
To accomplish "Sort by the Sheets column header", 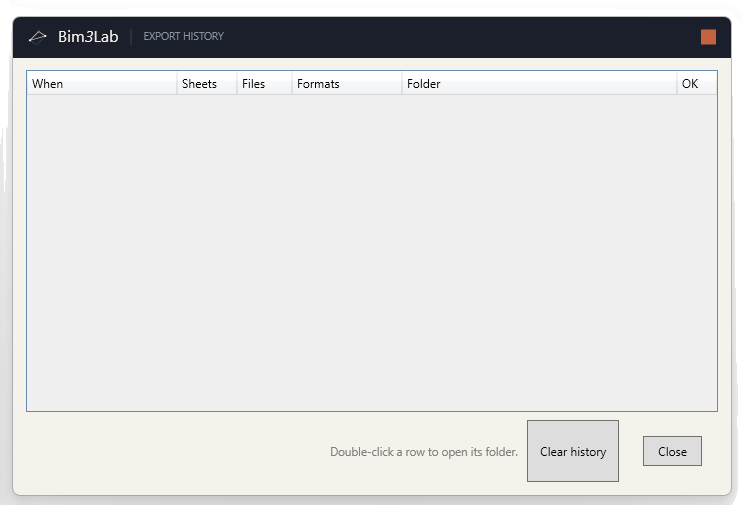I will 207,84.
